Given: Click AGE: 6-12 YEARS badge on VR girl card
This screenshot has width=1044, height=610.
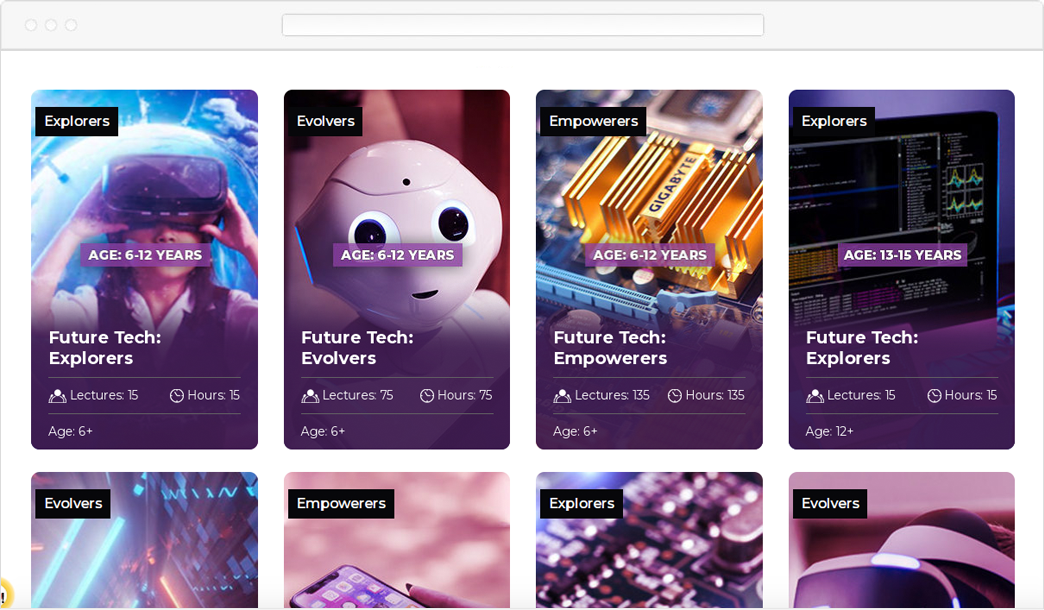Looking at the screenshot, I should [x=145, y=255].
